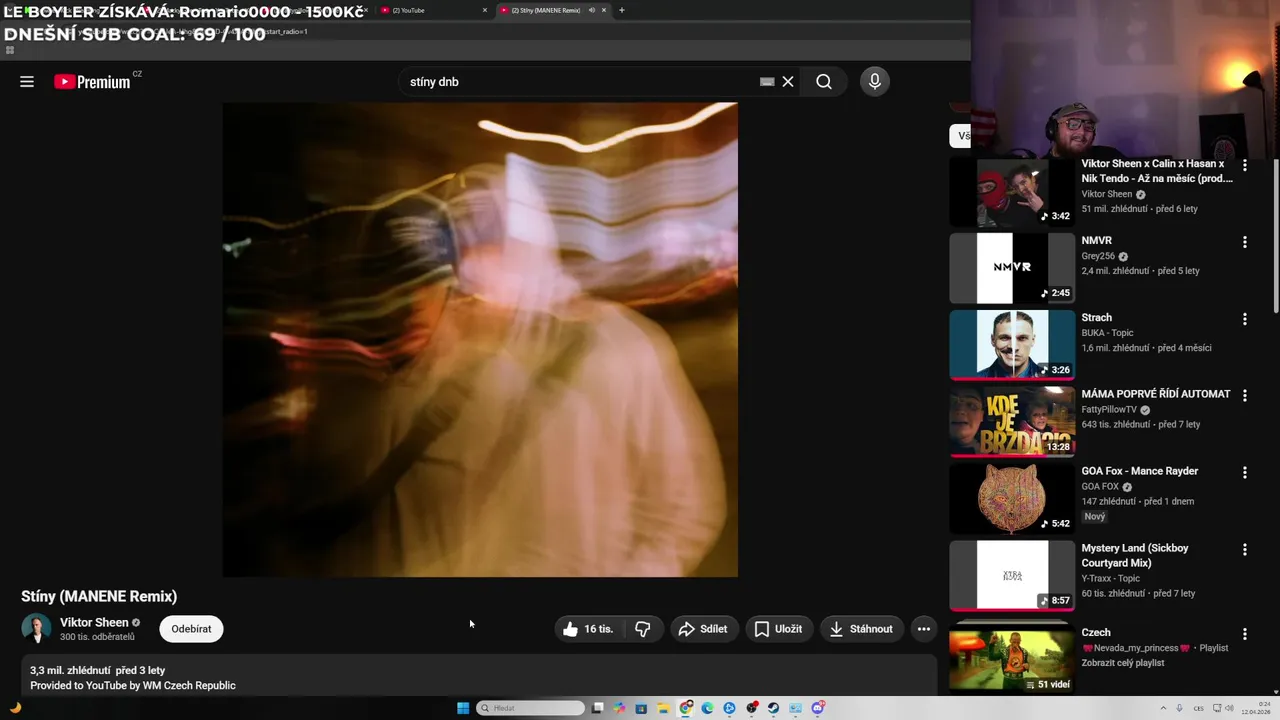This screenshot has width=1280, height=720.
Task: Close the Stíny (MANENE Remix) tab
Action: coord(604,10)
